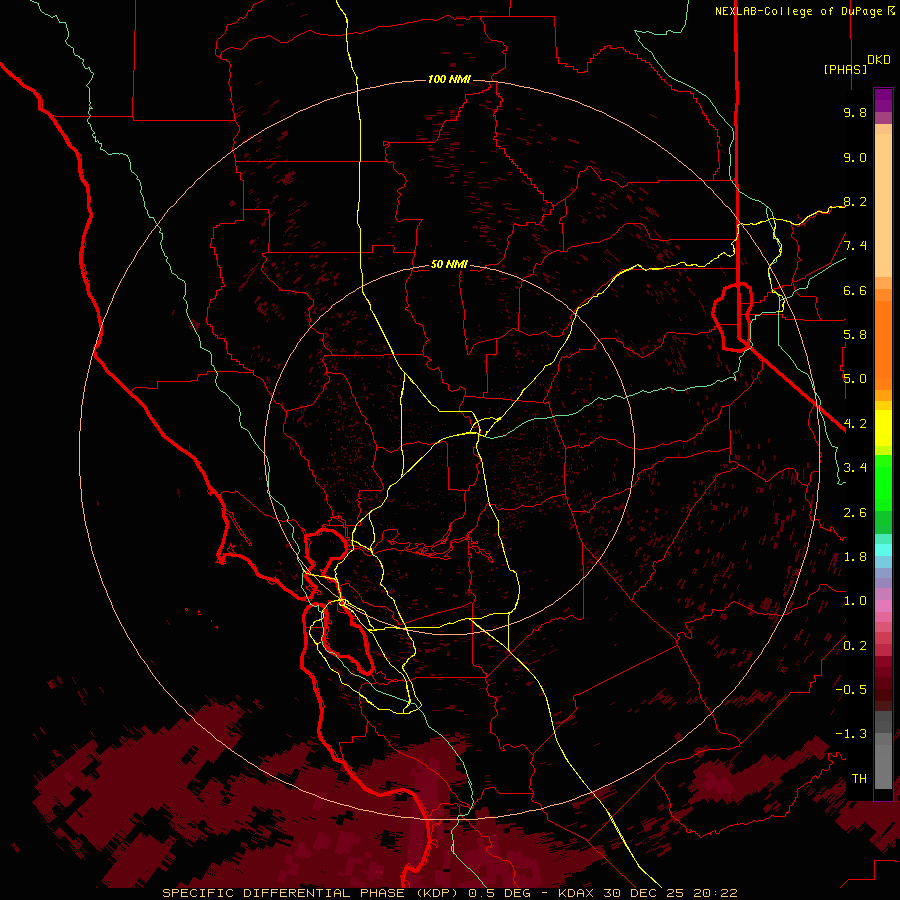Viewport: 900px width, 900px height.
Task: Select the 0.2 scale value
Action: click(855, 646)
